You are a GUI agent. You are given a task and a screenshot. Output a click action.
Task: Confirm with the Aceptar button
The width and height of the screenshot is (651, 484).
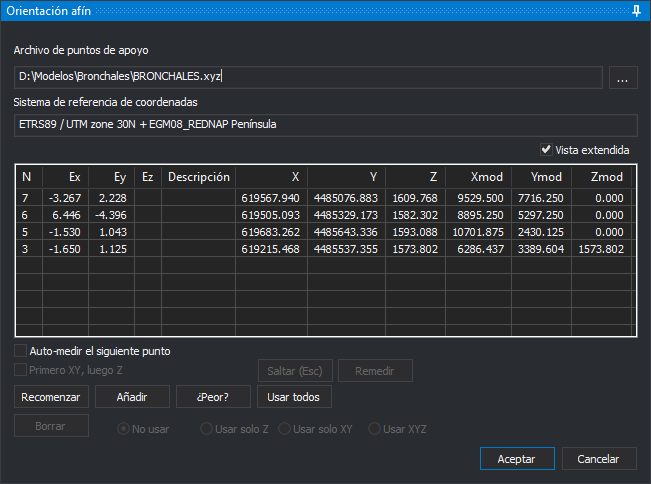[517, 459]
